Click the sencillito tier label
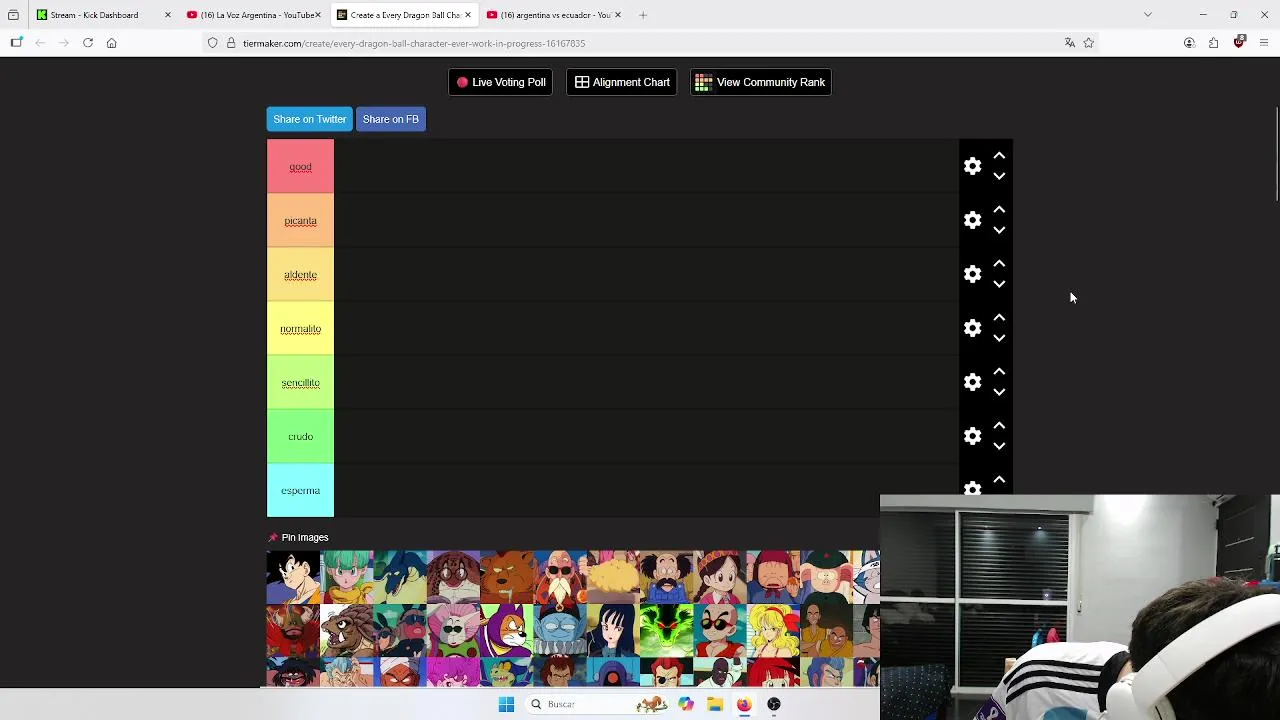The height and width of the screenshot is (720, 1280). click(300, 383)
